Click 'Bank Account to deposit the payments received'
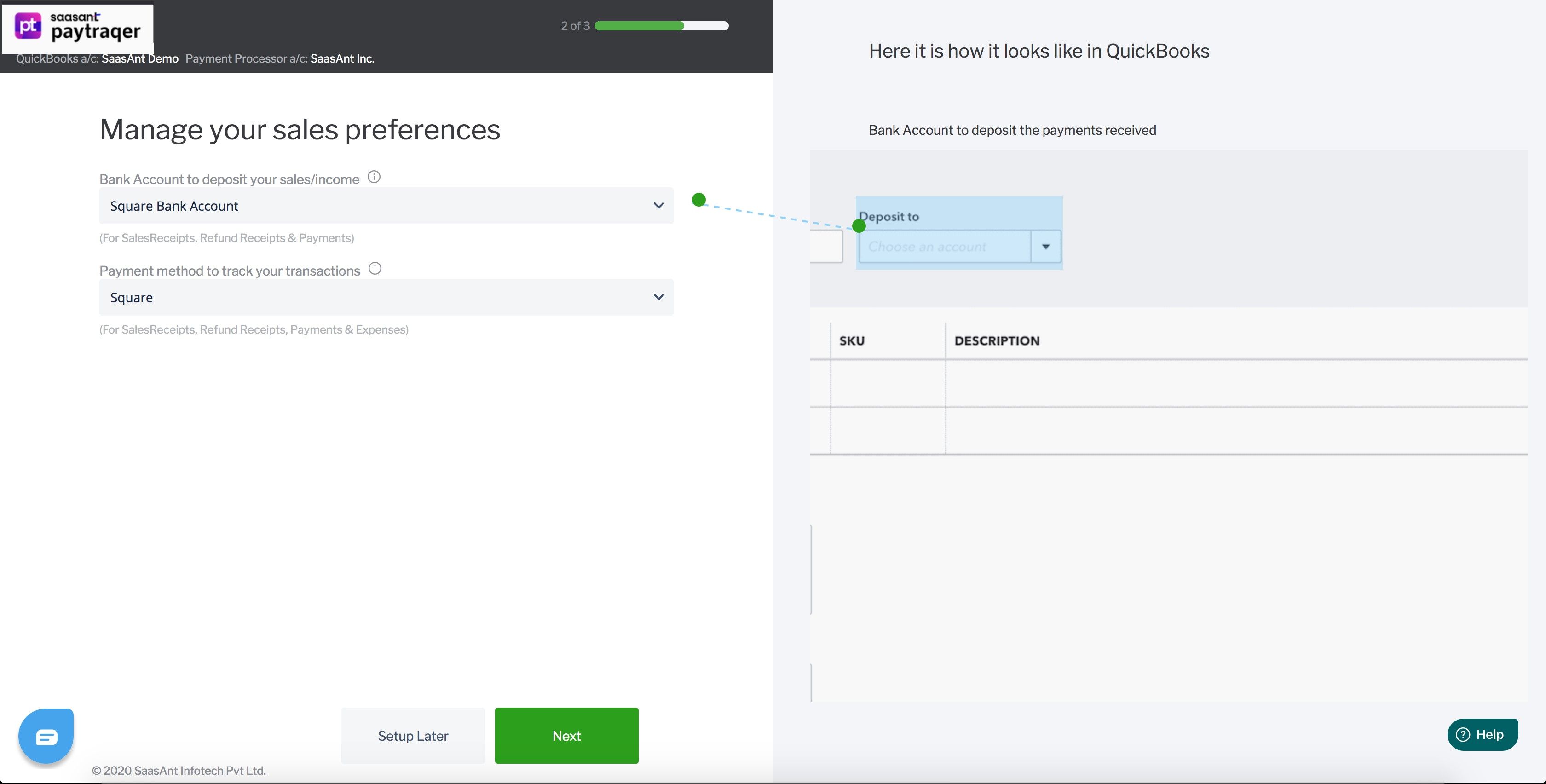Screen dimensions: 1546x784 click(1012, 130)
